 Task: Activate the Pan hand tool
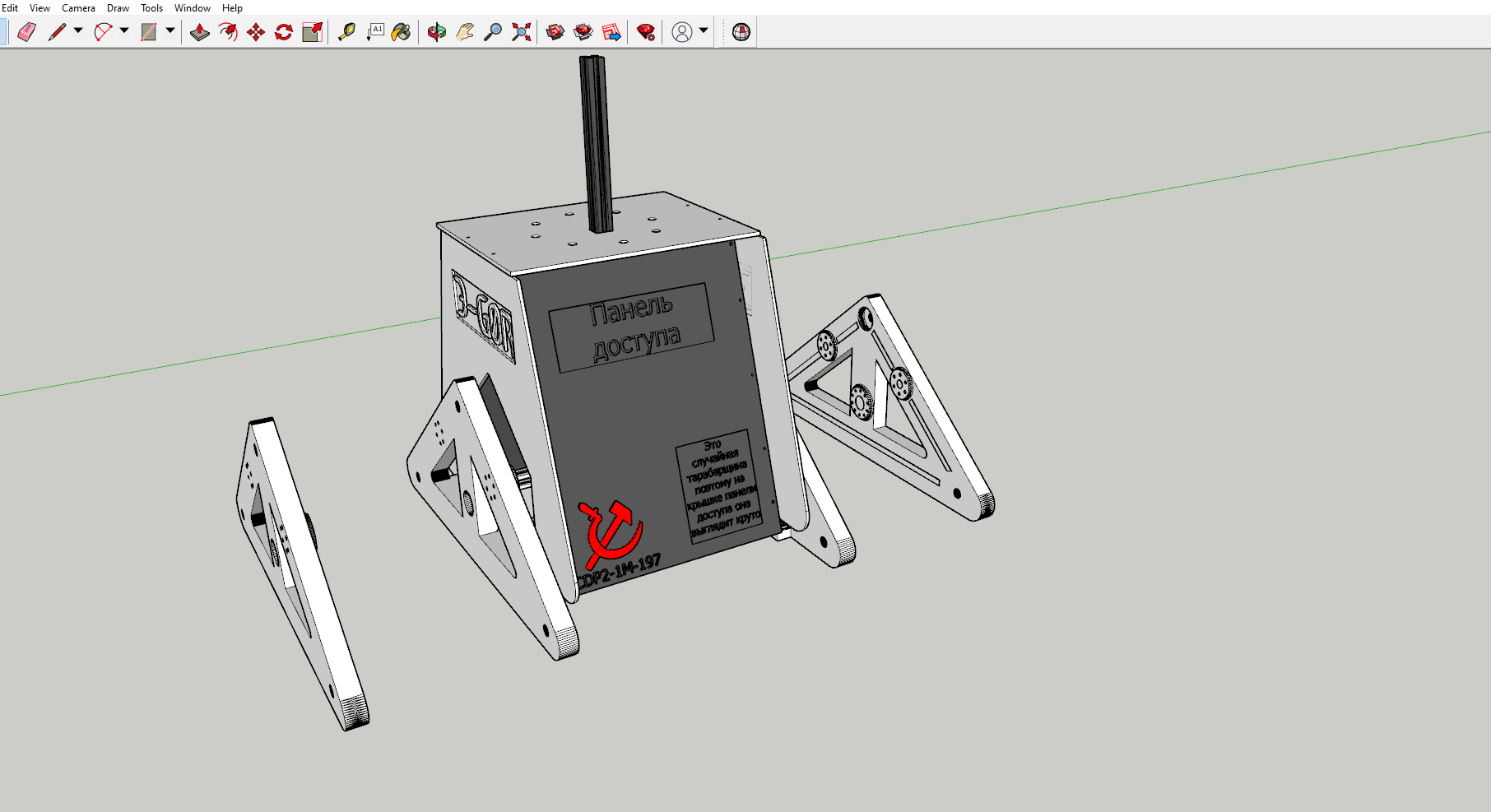pyautogui.click(x=465, y=32)
